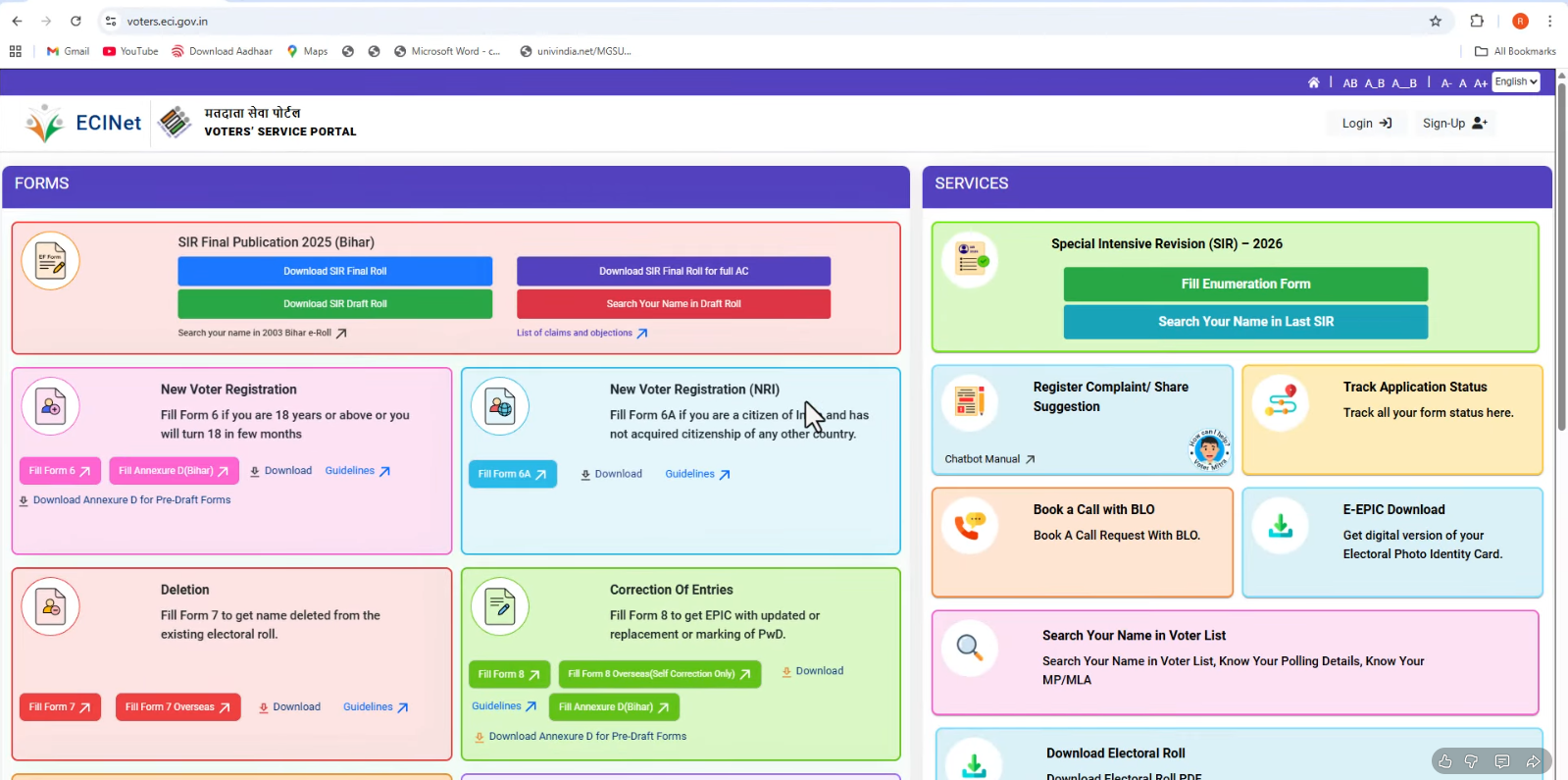1568x780 pixels.
Task: Increase font size with A+
Action: pyautogui.click(x=1480, y=83)
